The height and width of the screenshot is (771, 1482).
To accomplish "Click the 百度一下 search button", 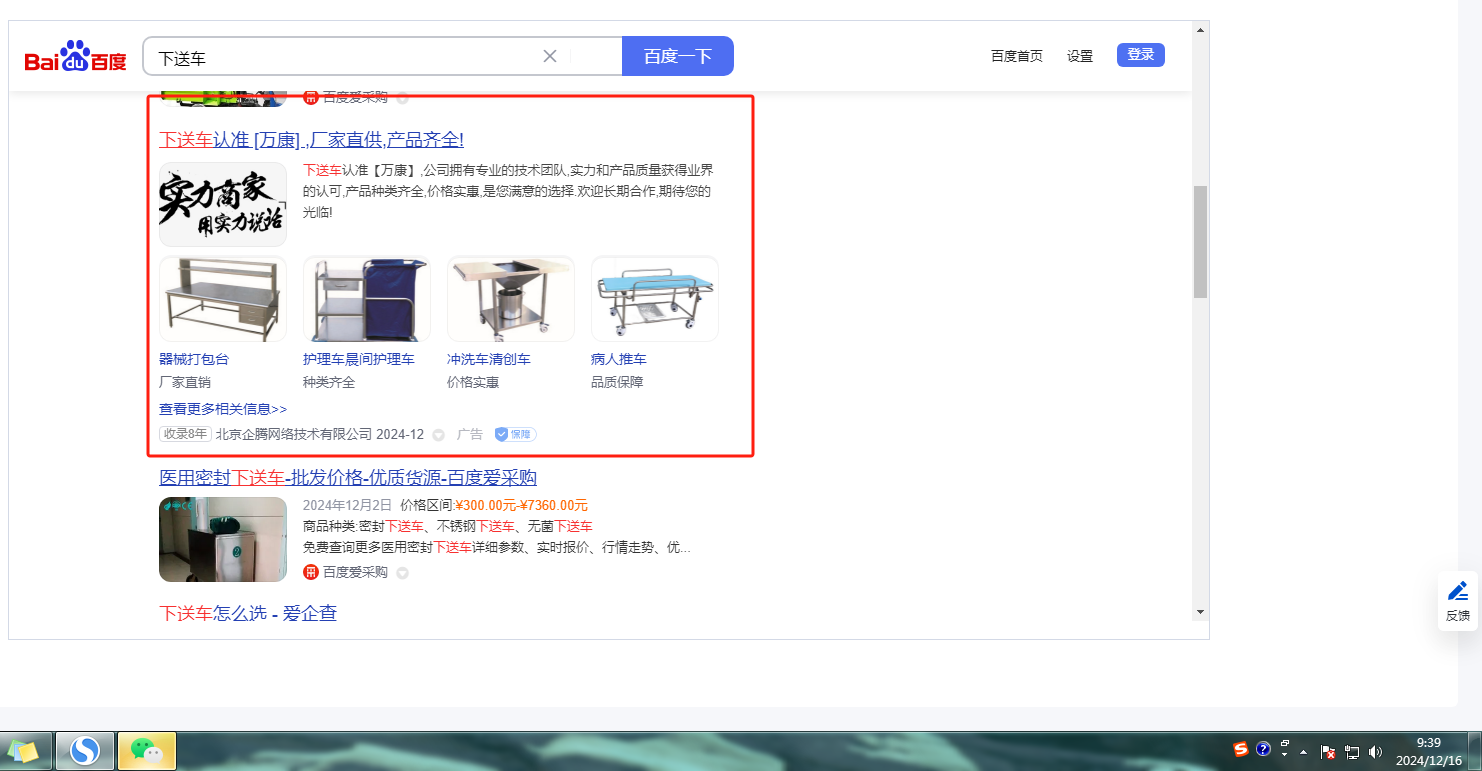I will pos(678,56).
